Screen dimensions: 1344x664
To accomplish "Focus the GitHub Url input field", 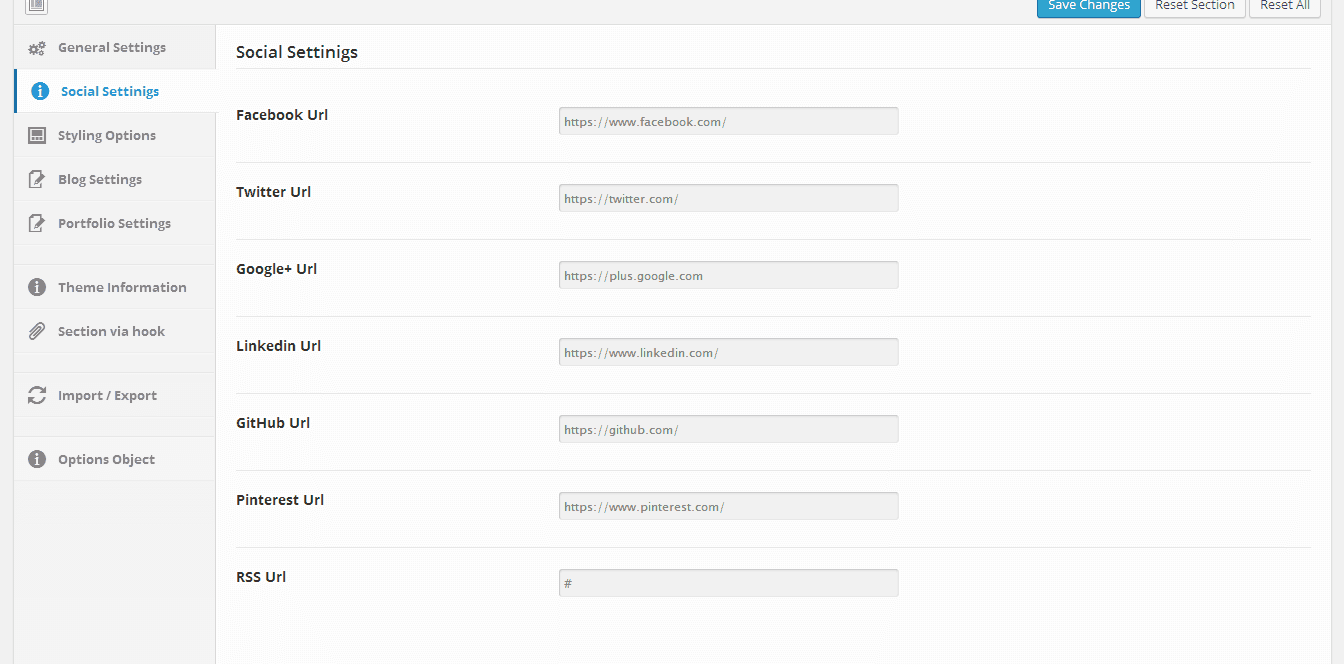I will tap(728, 429).
